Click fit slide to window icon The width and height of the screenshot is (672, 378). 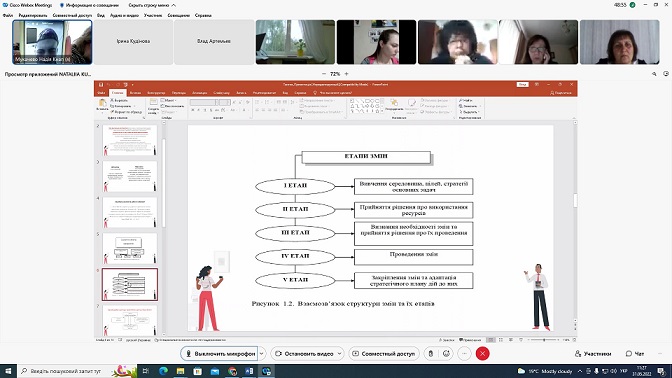coord(574,340)
